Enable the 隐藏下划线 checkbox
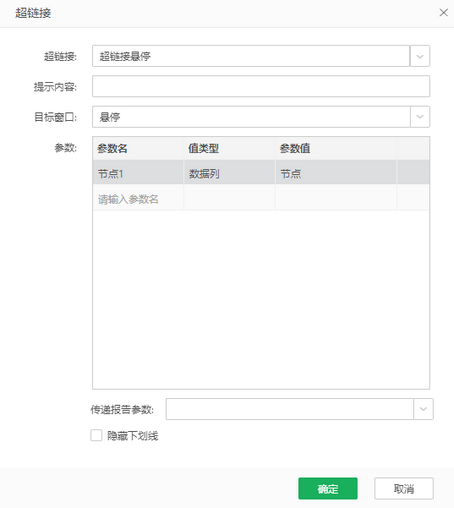 point(96,435)
